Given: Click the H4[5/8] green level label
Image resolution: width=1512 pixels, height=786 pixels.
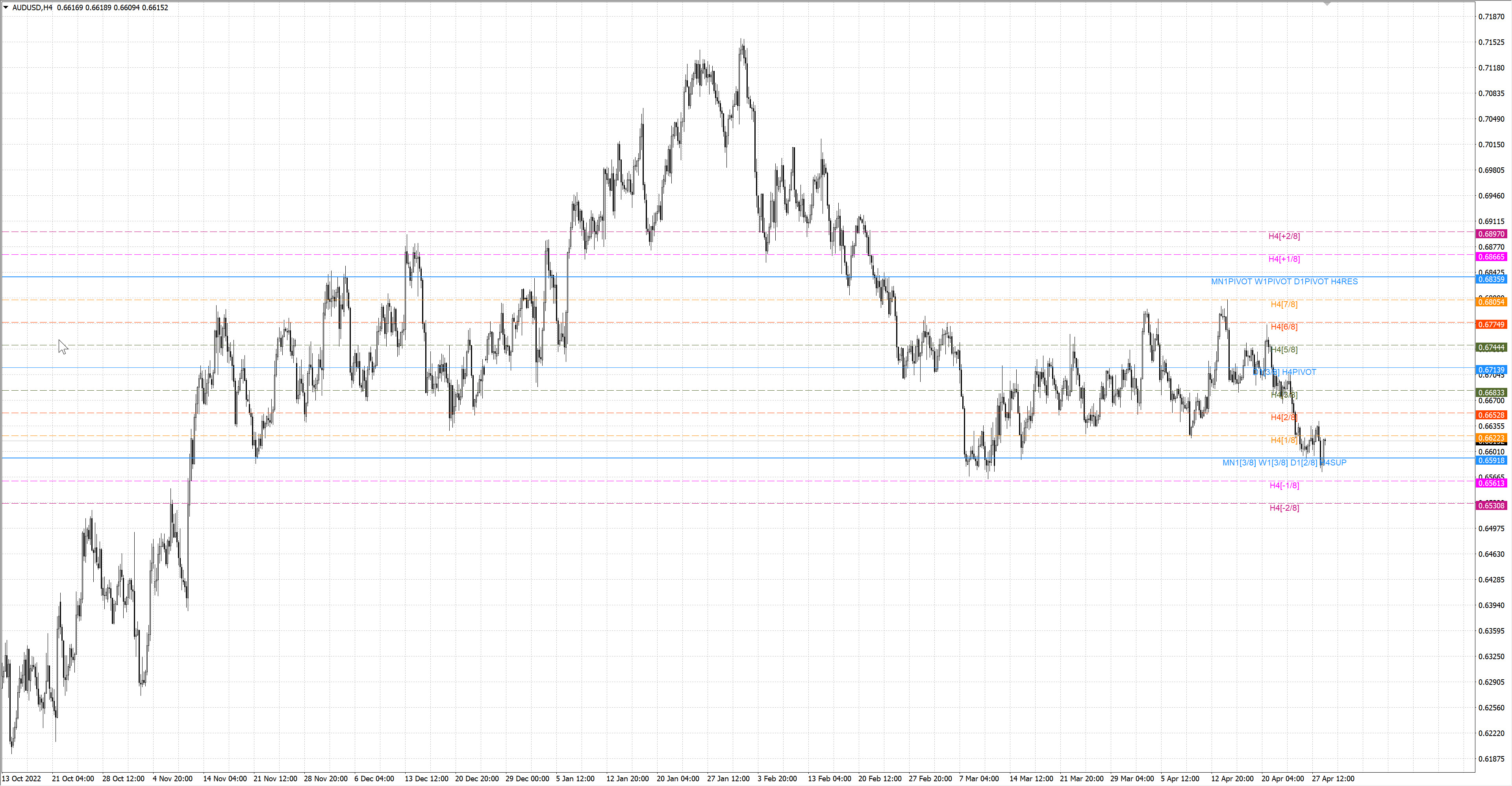Looking at the screenshot, I should click(1284, 350).
